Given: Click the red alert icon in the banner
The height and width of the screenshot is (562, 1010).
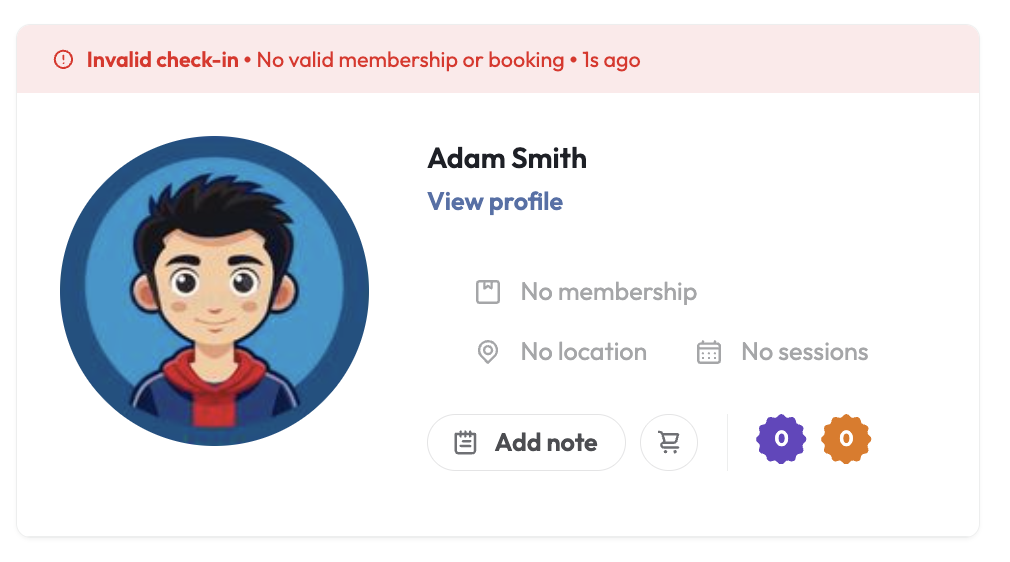Looking at the screenshot, I should point(64,60).
